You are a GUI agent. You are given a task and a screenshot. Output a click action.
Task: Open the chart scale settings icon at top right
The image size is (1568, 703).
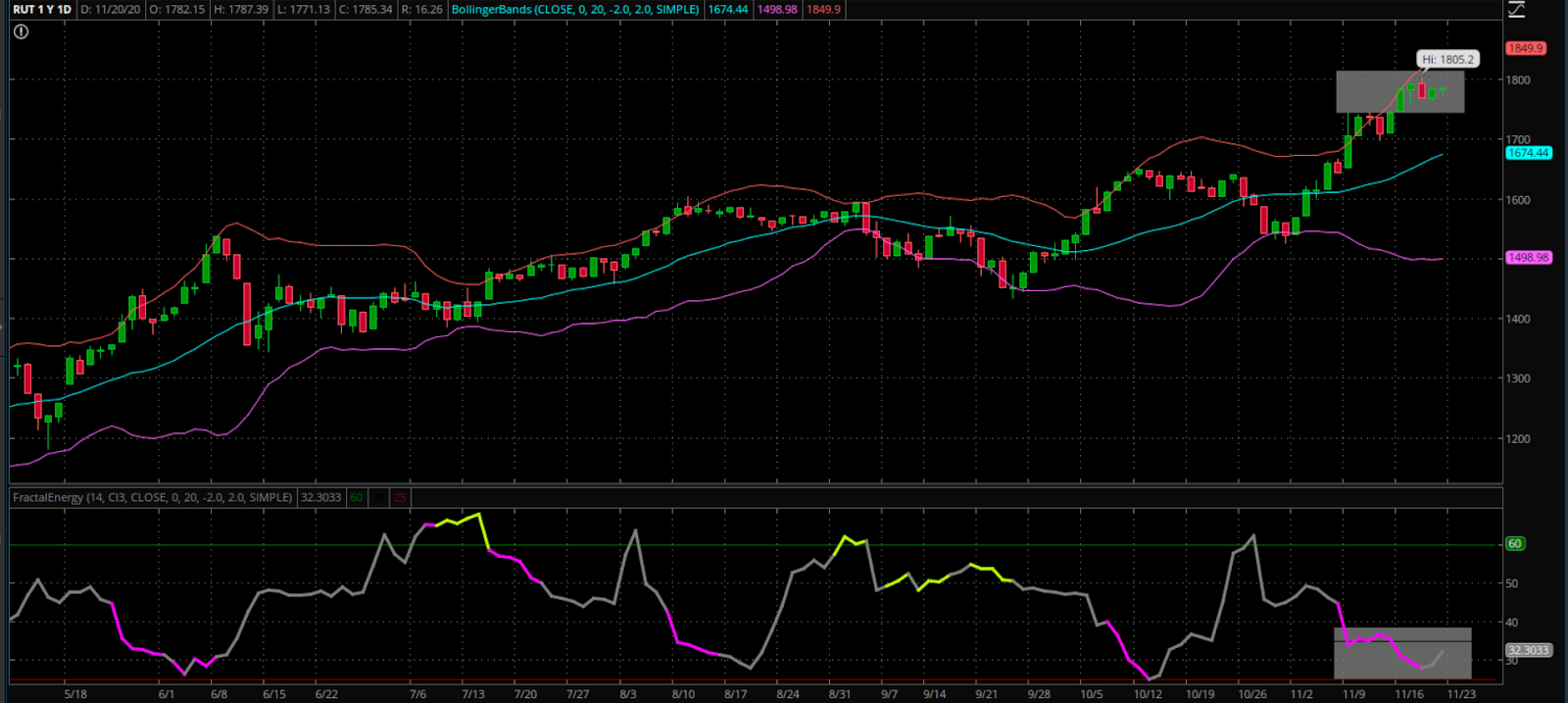1516,10
